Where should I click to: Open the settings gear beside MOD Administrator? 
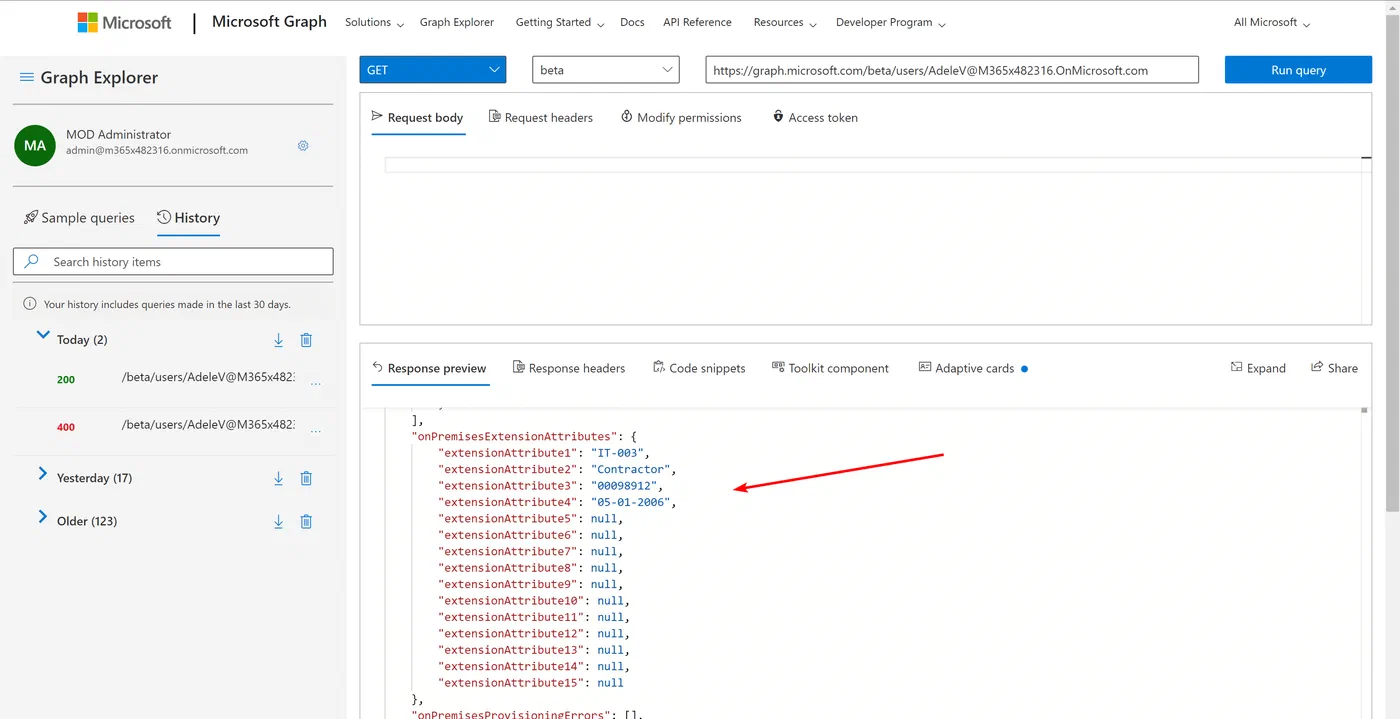(x=303, y=145)
